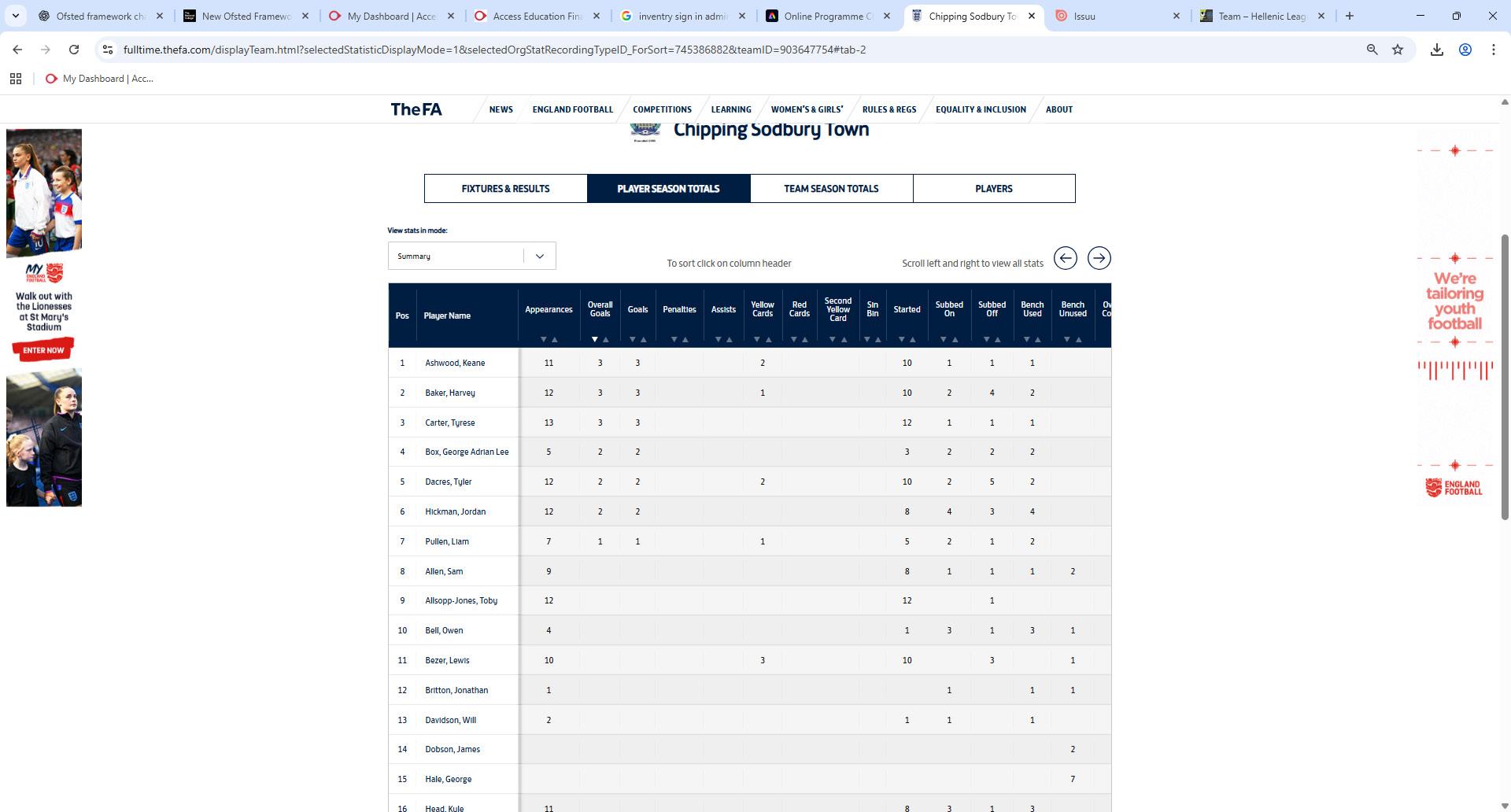The height and width of the screenshot is (812, 1511).
Task: Open the Chrome profile icon
Action: [x=1465, y=50]
